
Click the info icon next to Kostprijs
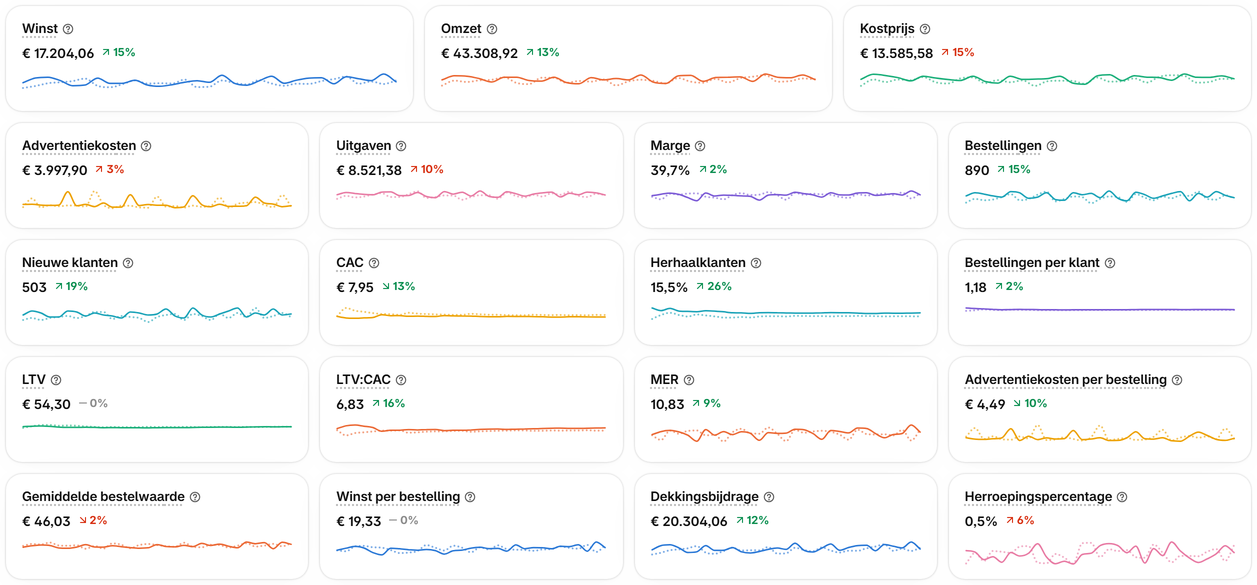[925, 29]
